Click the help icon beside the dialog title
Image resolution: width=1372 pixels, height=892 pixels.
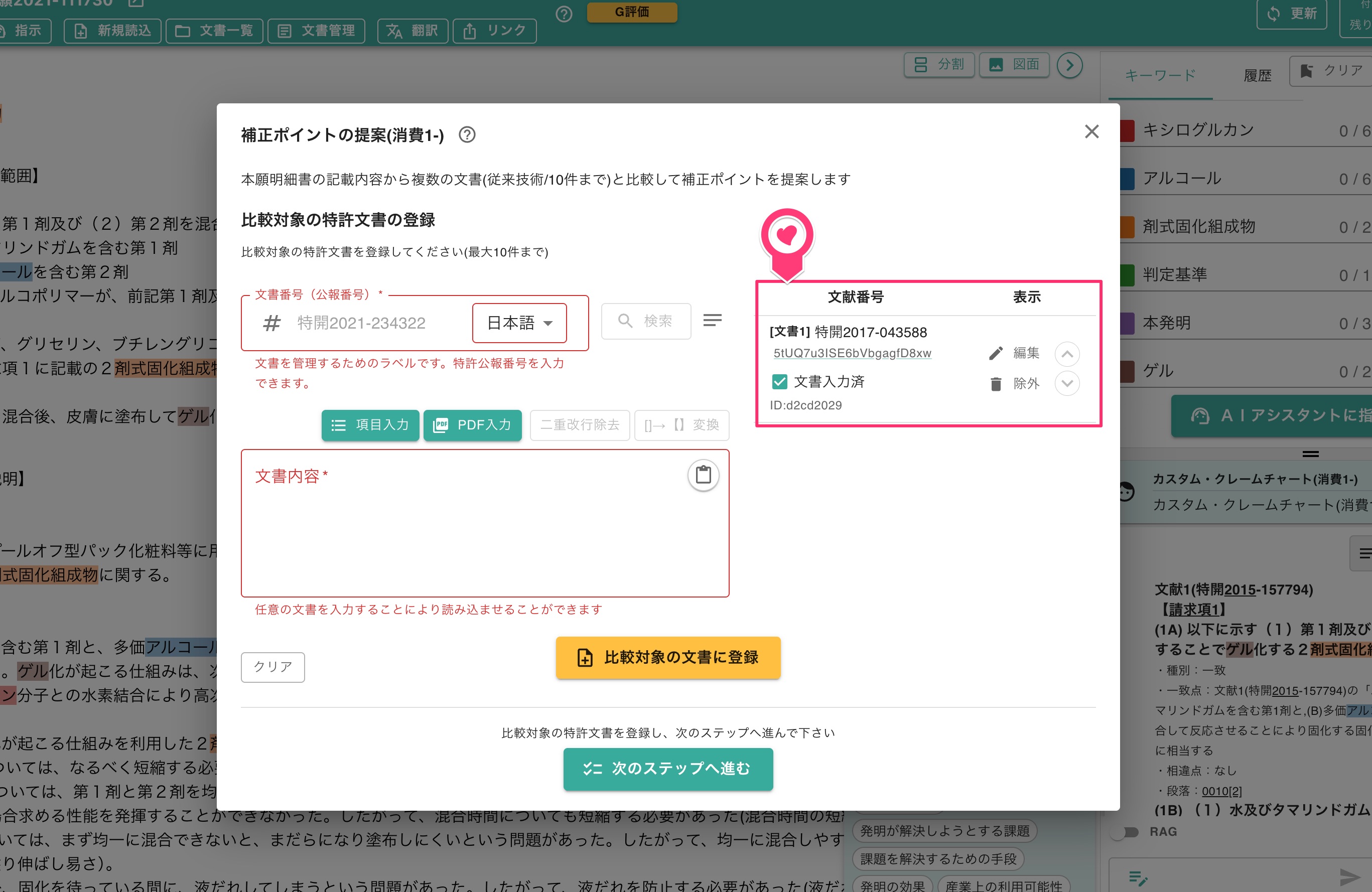point(467,135)
